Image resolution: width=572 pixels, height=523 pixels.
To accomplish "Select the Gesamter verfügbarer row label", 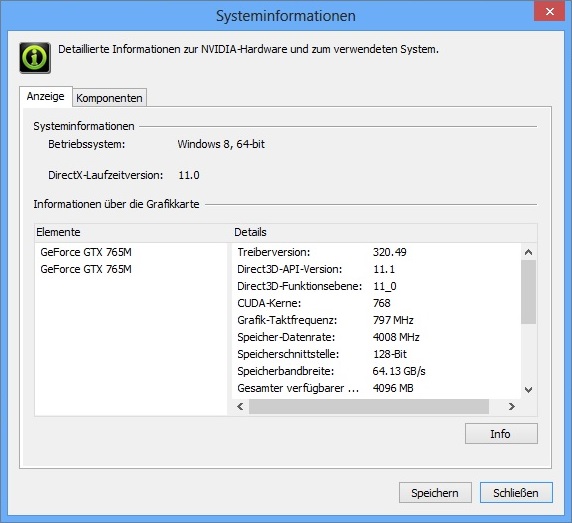I will tap(298, 388).
